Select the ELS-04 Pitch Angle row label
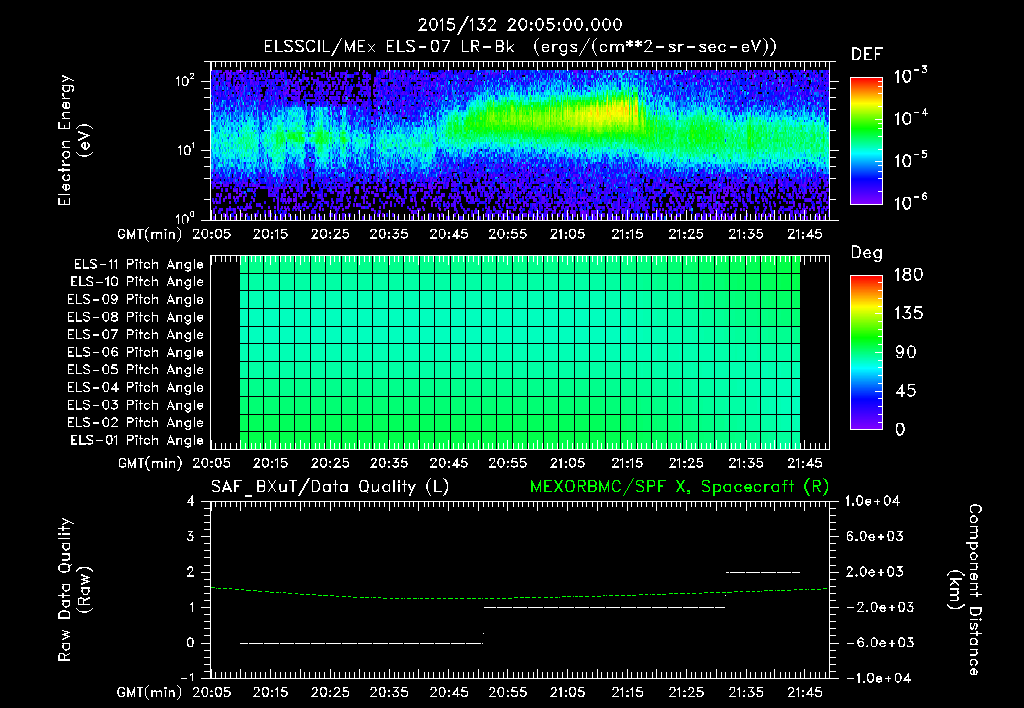 tap(136, 387)
